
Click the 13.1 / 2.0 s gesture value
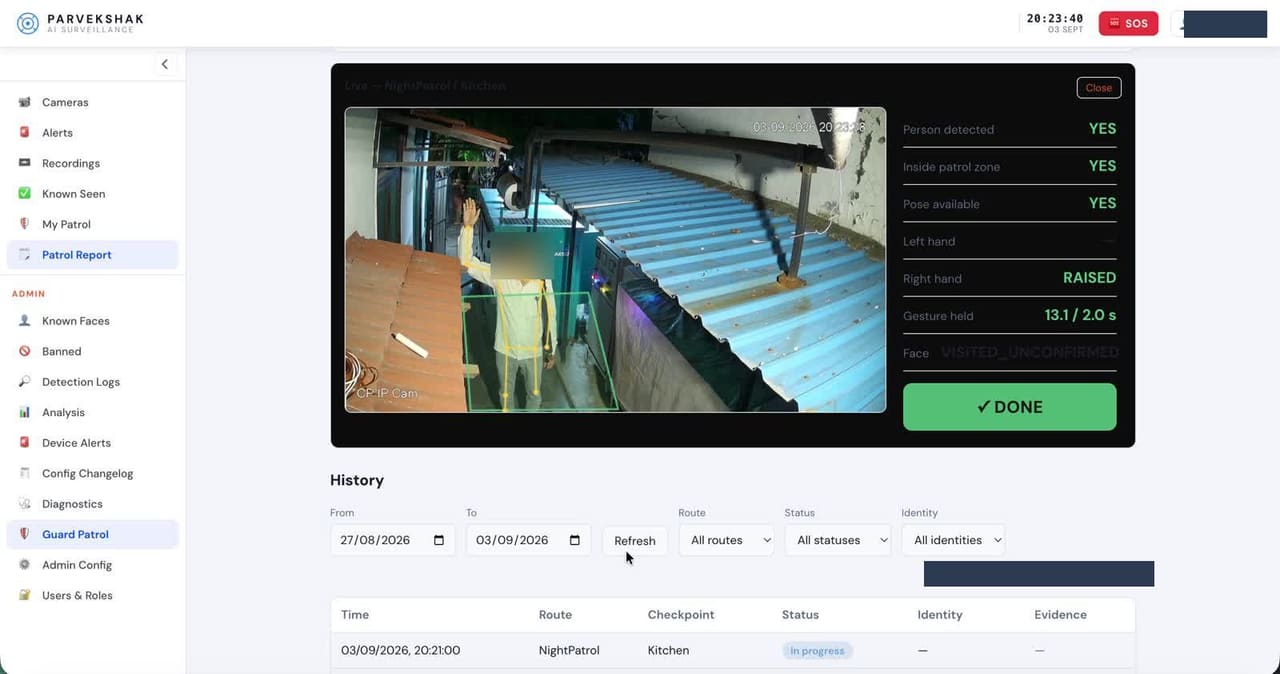[x=1080, y=315]
